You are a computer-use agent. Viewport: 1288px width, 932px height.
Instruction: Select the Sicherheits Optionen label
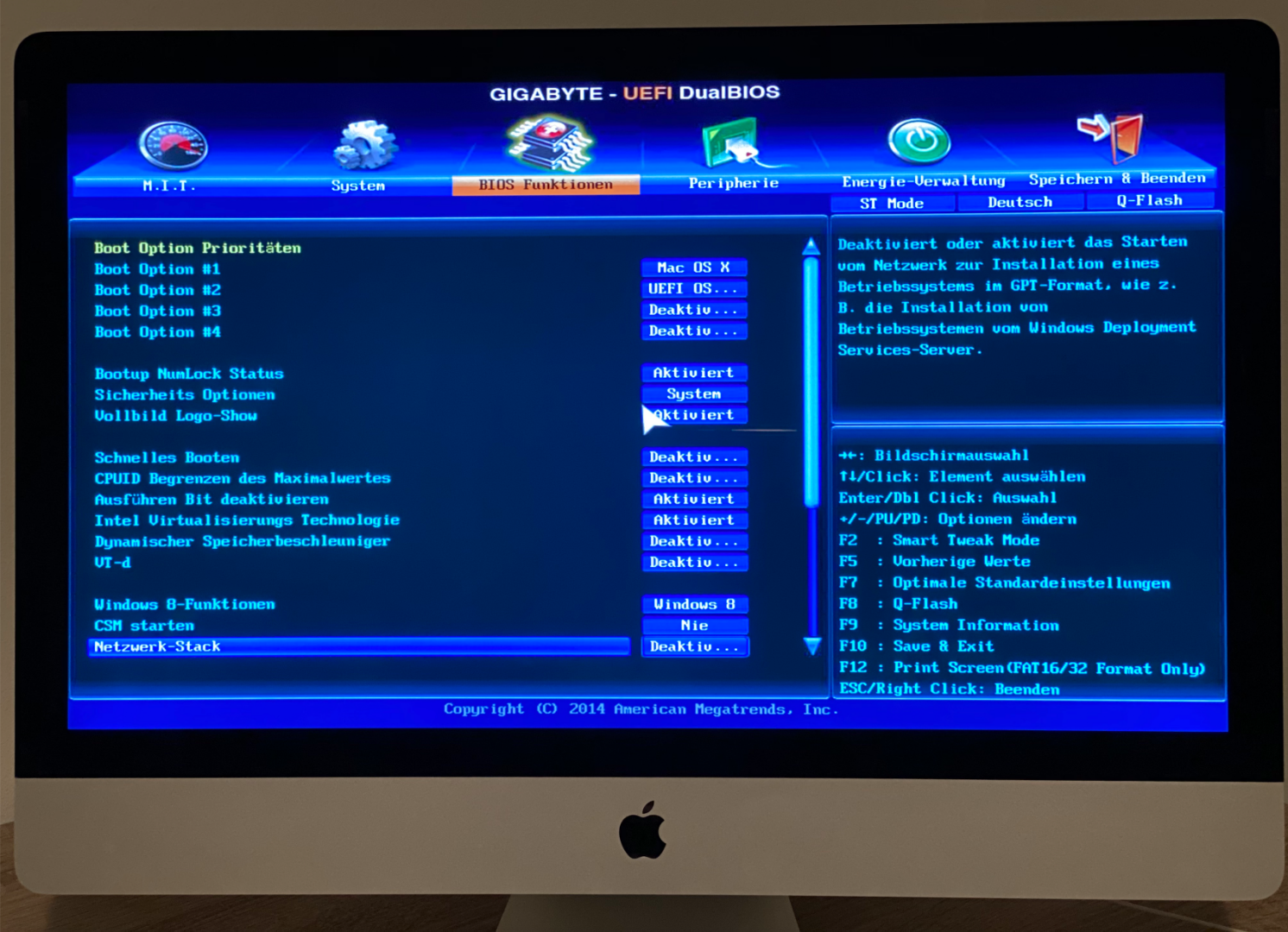tap(185, 394)
